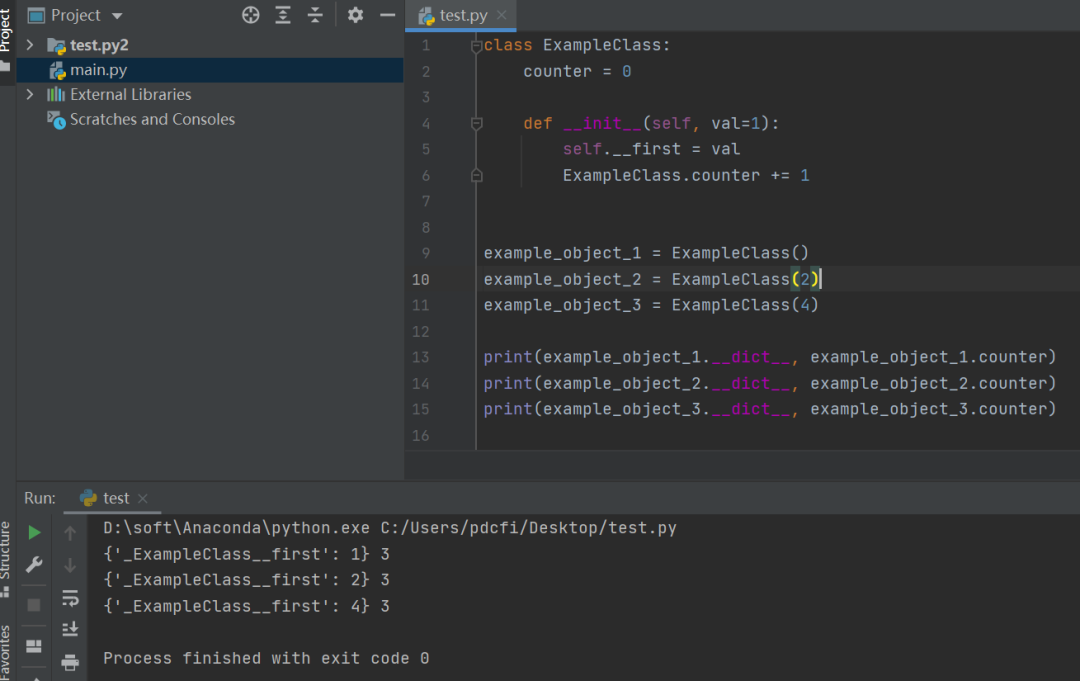Expand the External Libraries node
This screenshot has height=681, width=1080.
coord(29,94)
